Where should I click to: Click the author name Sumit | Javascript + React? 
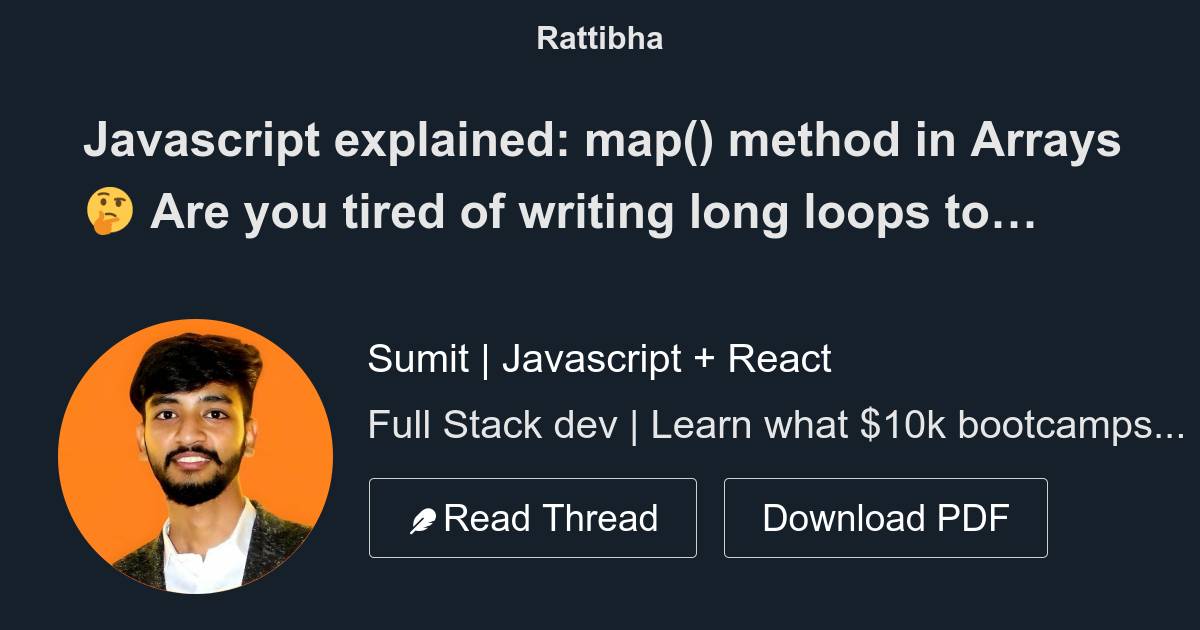[600, 358]
